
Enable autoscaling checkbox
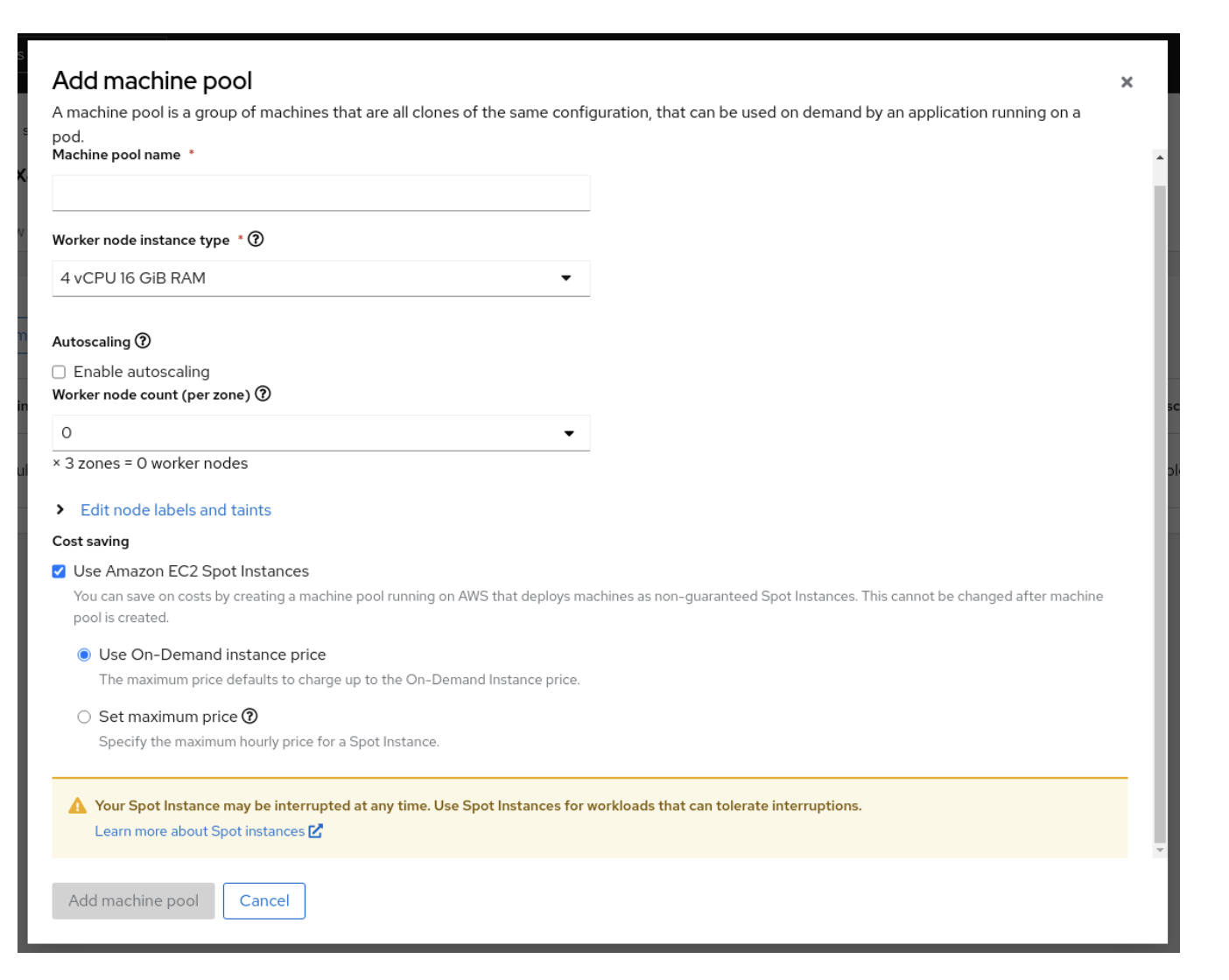[x=60, y=372]
